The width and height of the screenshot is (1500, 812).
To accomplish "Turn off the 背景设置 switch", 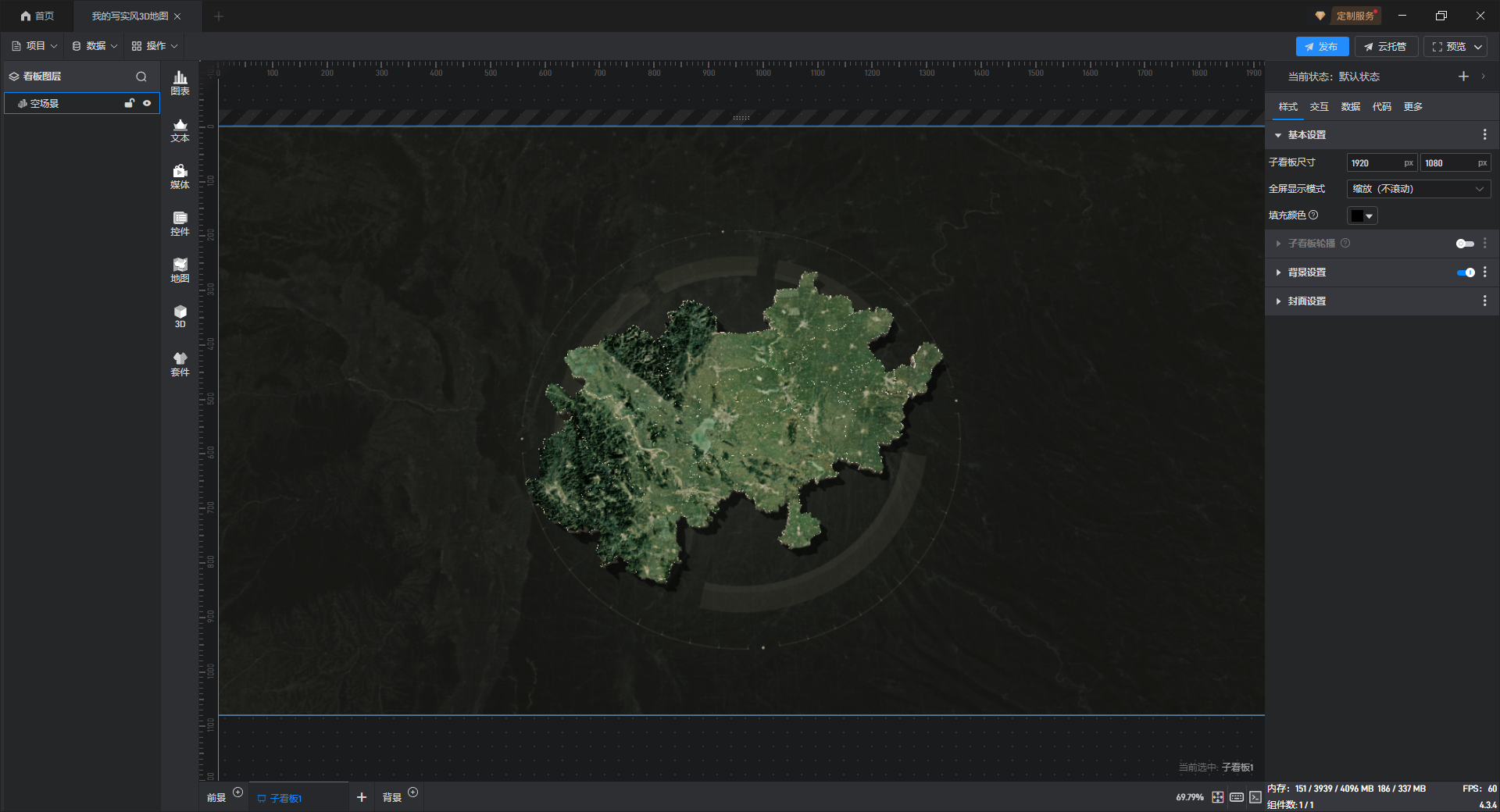I will point(1466,272).
